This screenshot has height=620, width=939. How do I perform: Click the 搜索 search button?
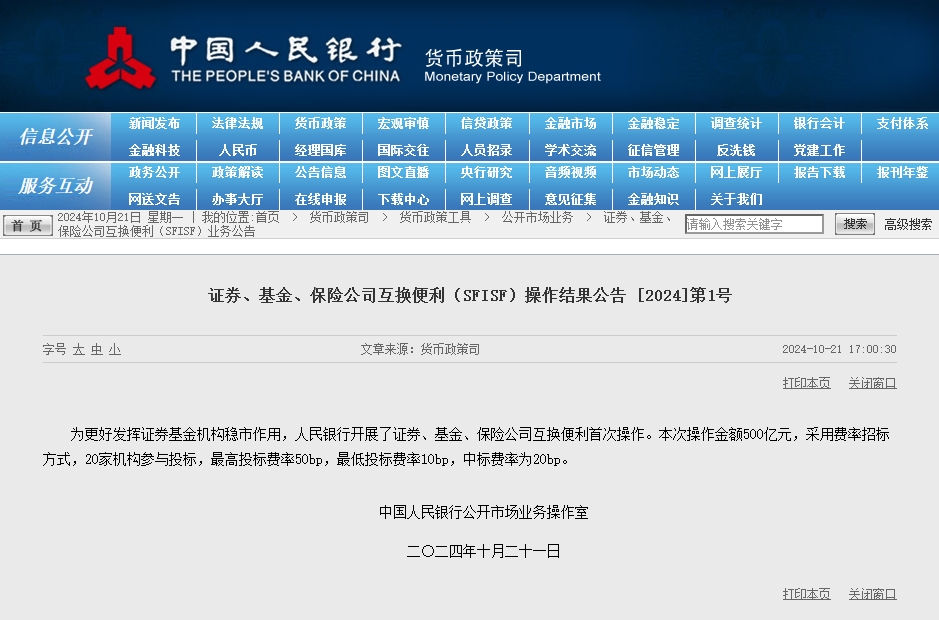pyautogui.click(x=855, y=224)
